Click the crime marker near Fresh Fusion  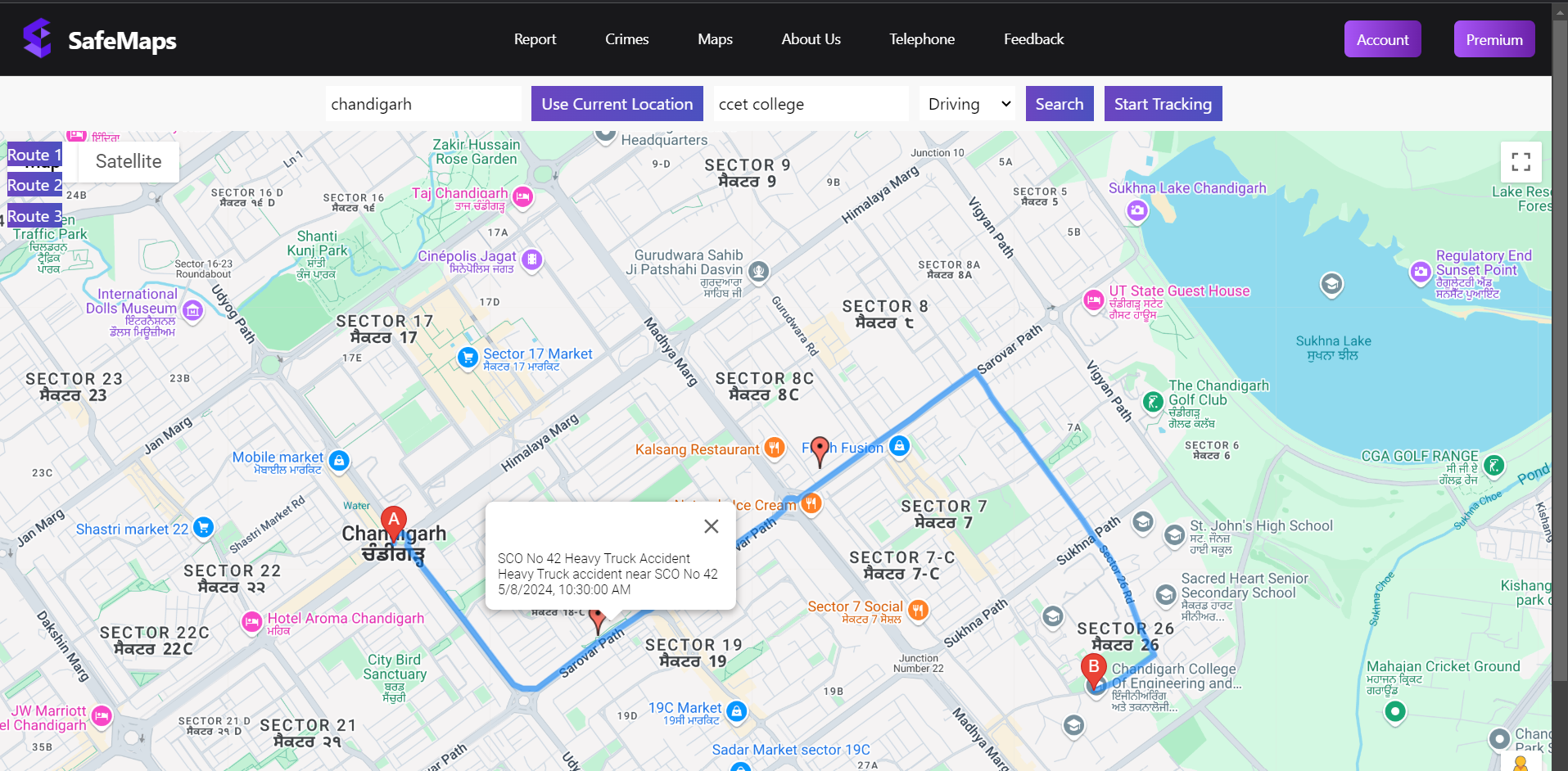[x=820, y=451]
